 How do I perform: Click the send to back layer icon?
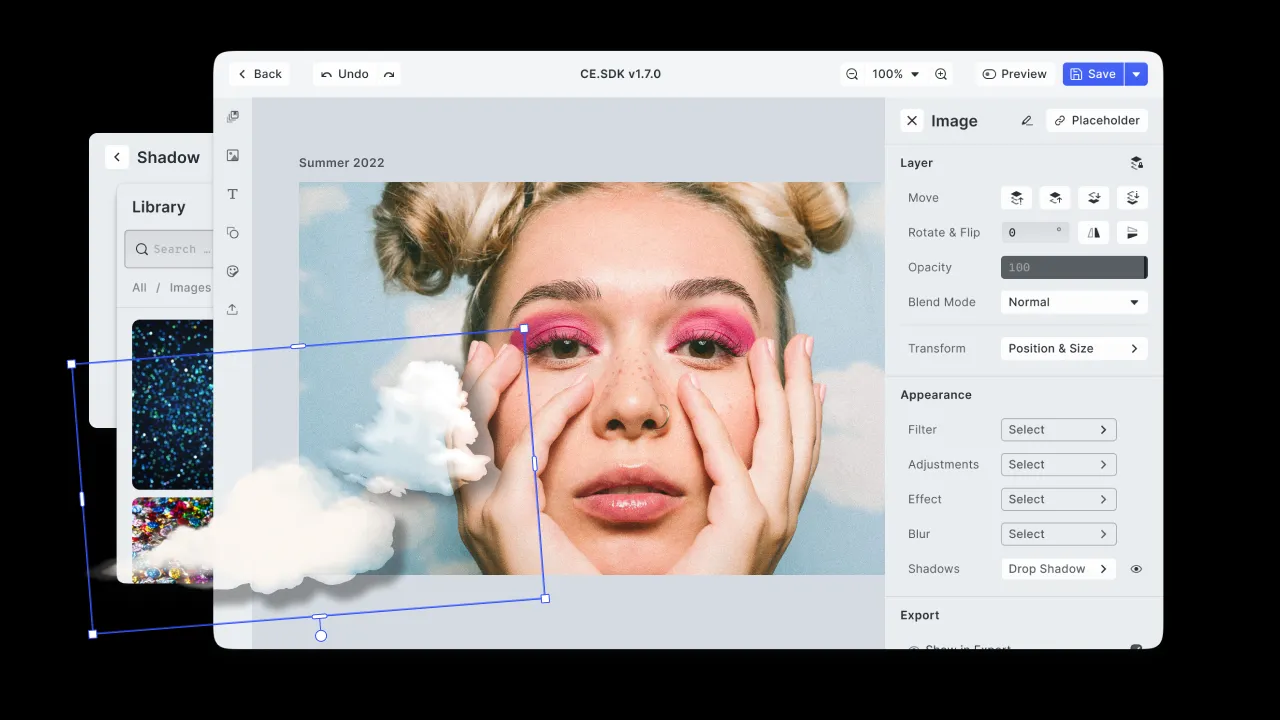pyautogui.click(x=1133, y=198)
